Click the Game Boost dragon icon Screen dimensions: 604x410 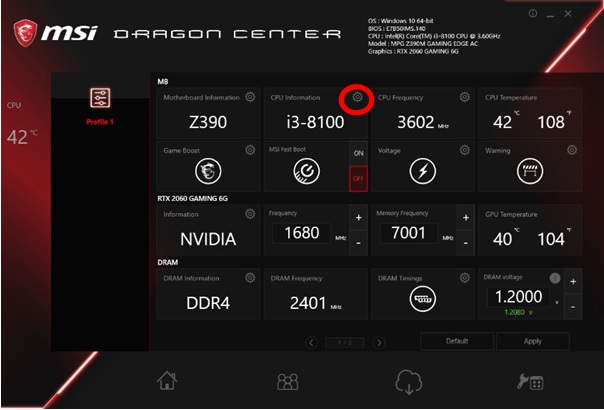(208, 171)
